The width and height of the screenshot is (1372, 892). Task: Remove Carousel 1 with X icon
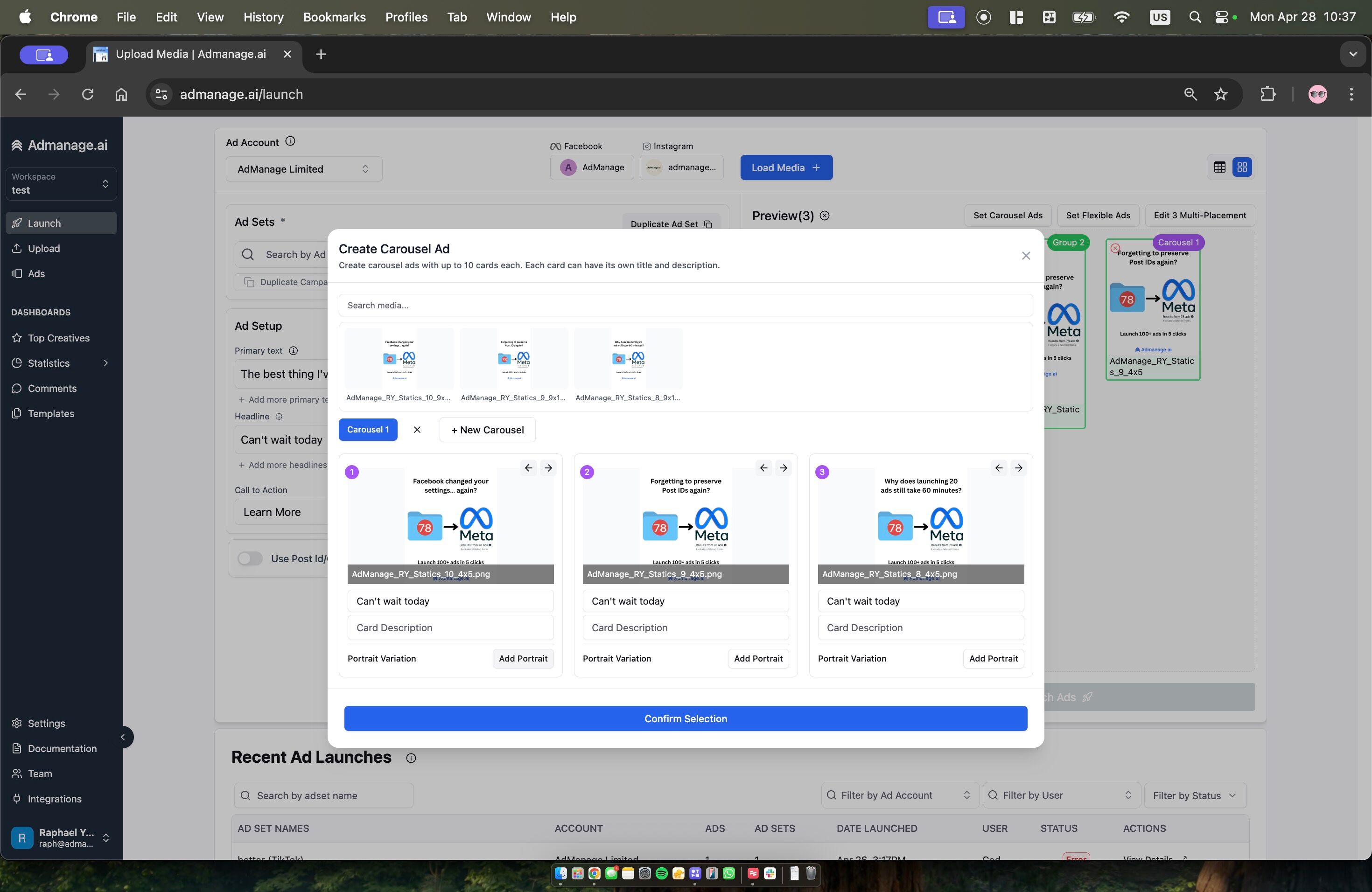tap(417, 430)
